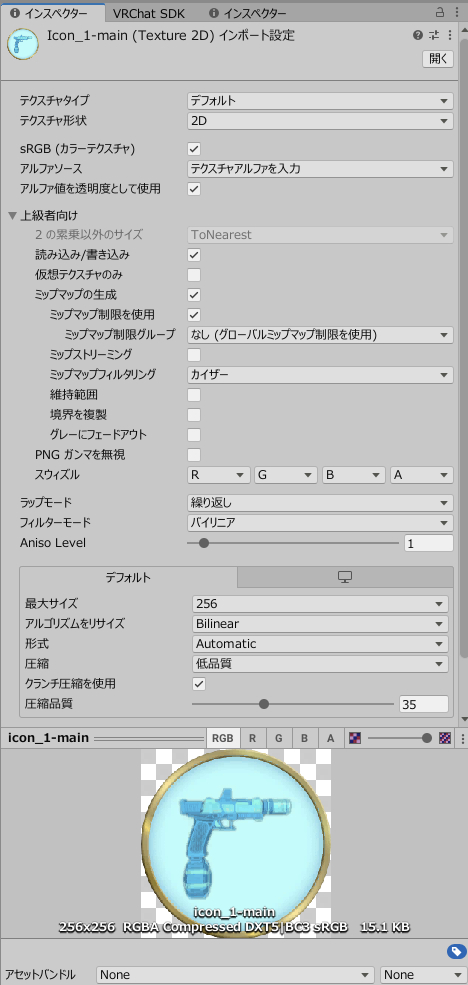
Task: Click the asset label tag icon
Action: (x=456, y=952)
